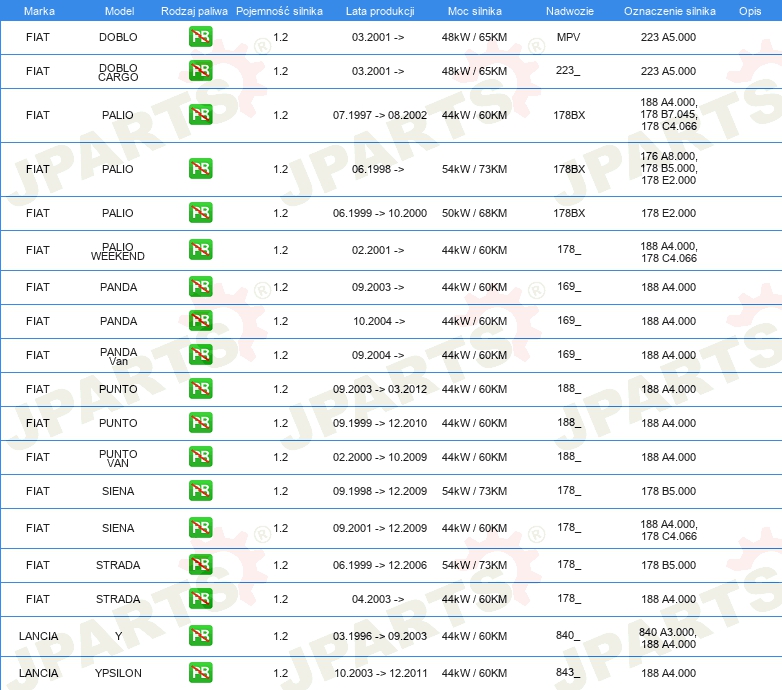Click the Moc silnika column header
The image size is (782, 690).
click(474, 11)
